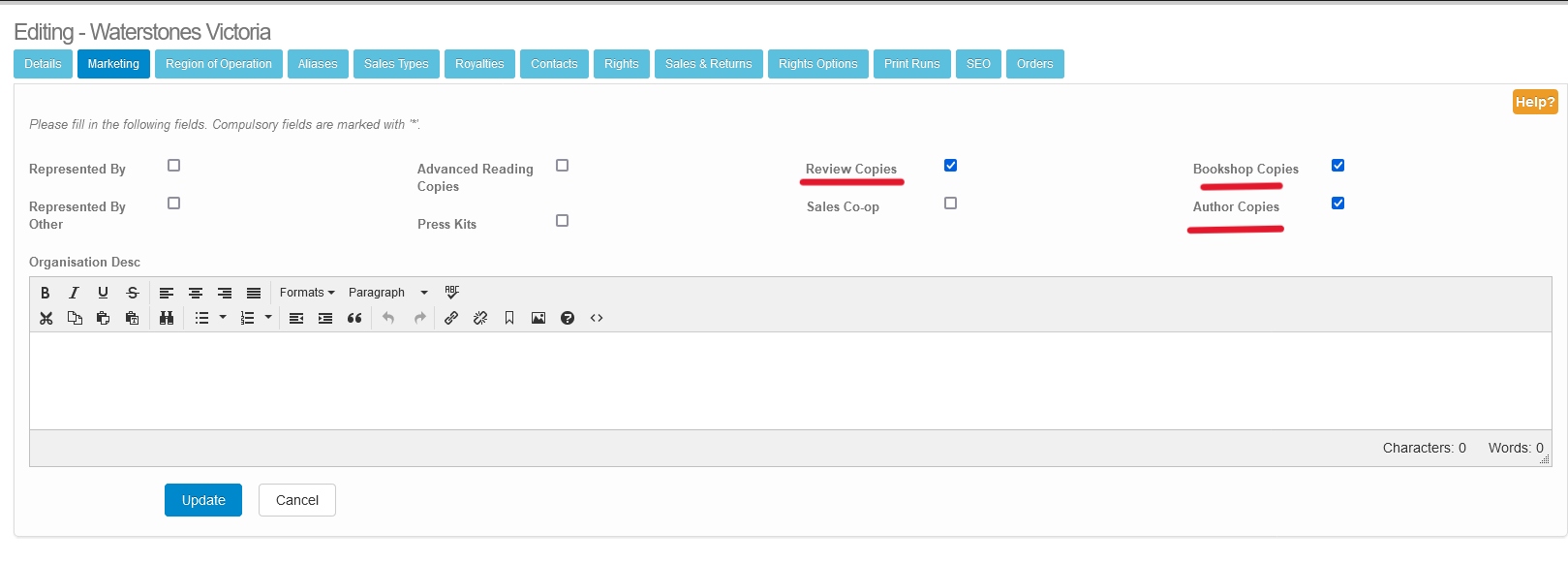
Task: Decrease the indent
Action: [x=296, y=318]
